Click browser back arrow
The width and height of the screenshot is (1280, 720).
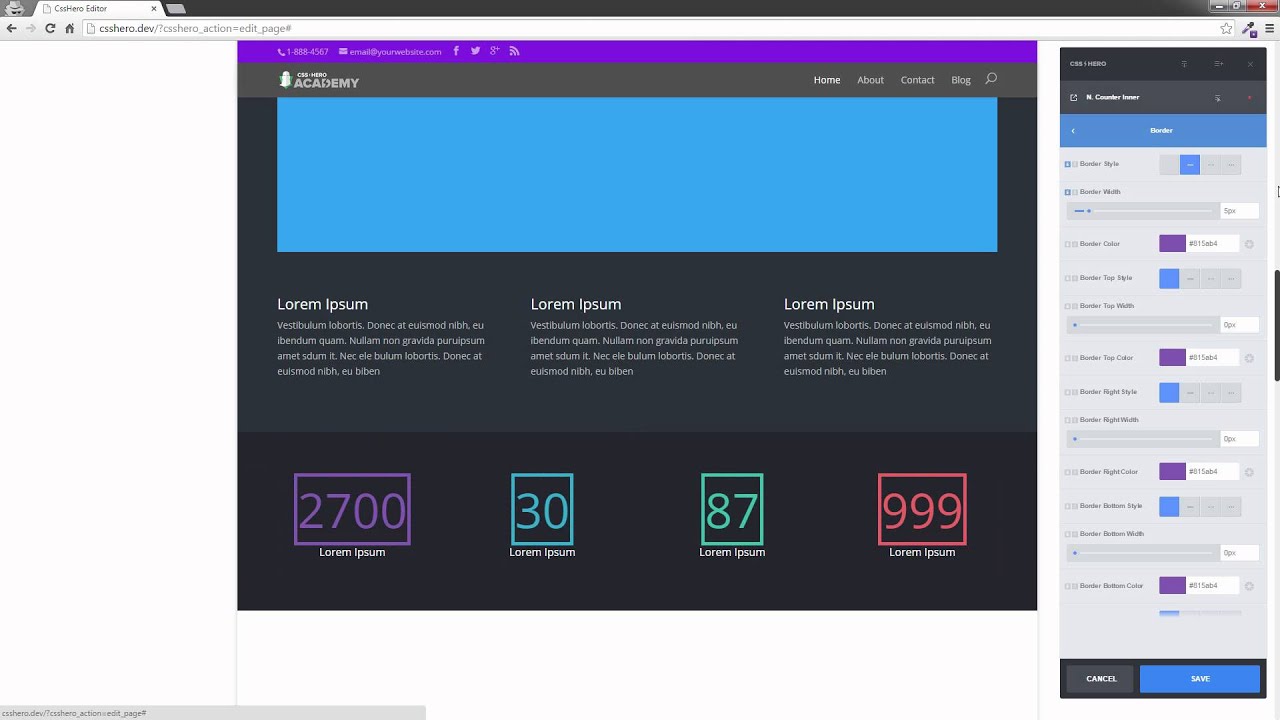pos(12,28)
